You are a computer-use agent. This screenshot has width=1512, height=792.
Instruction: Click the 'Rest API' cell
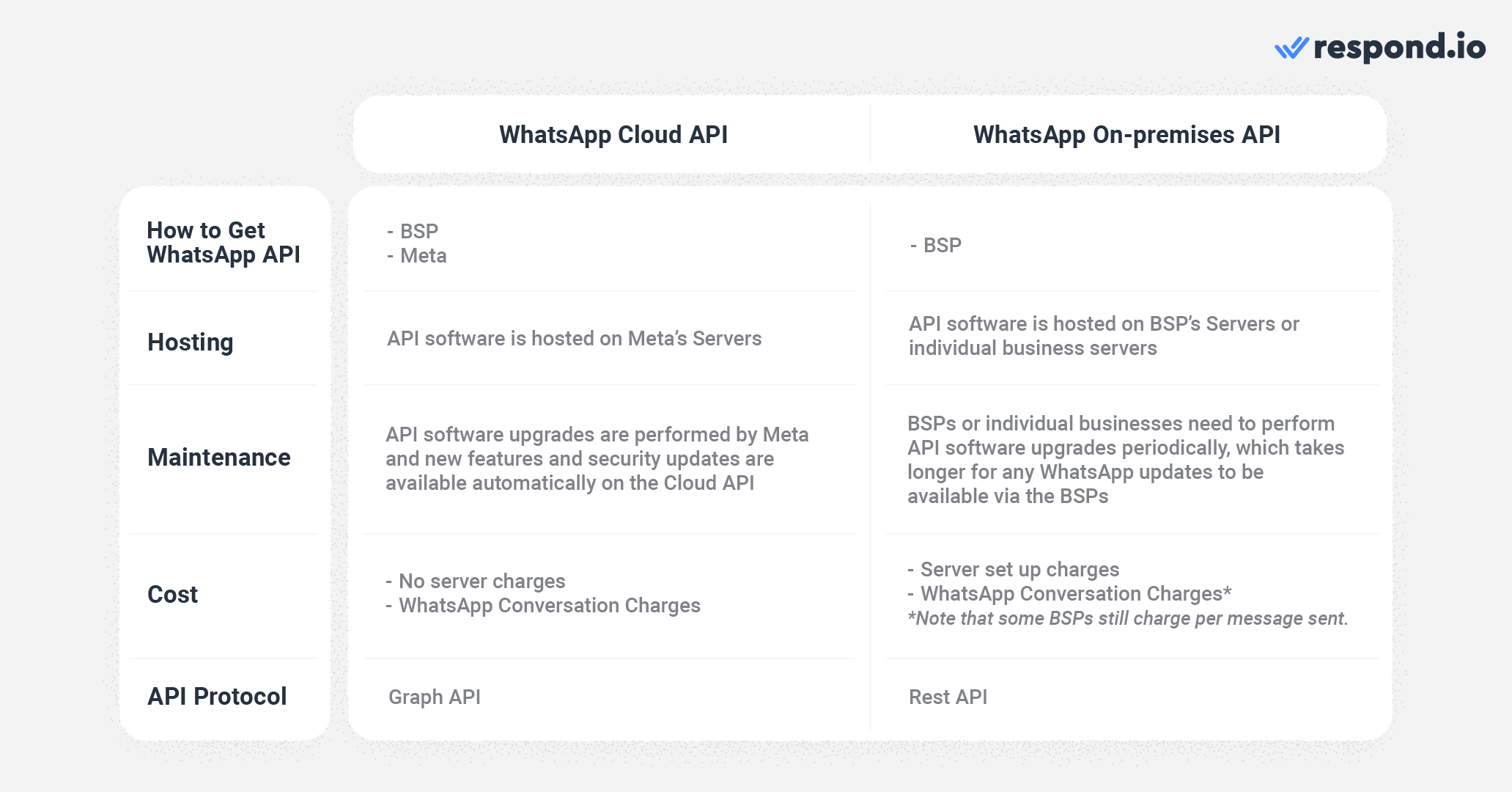tap(948, 697)
